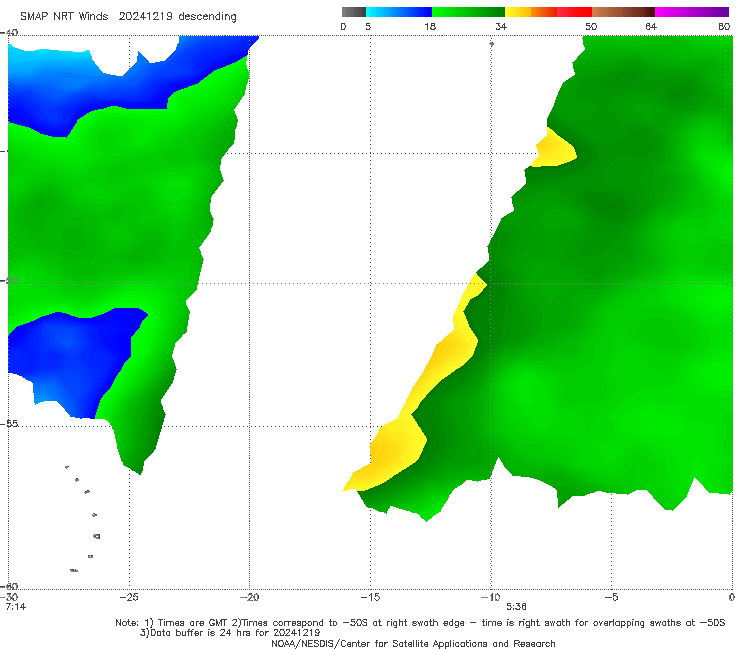Click the '18' label under the color scale
740x650 pixels.
point(430,27)
